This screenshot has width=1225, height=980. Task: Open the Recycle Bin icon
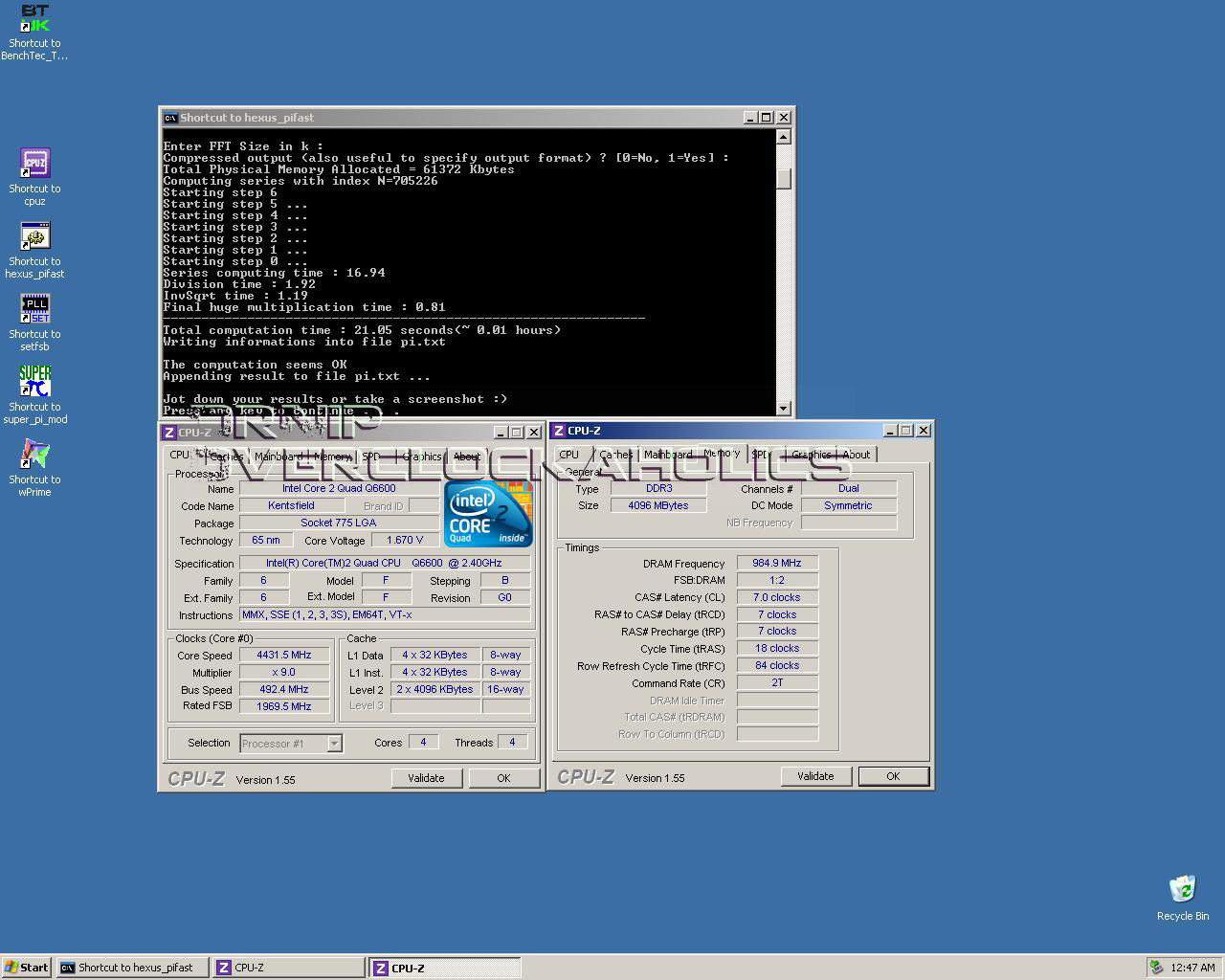click(1182, 889)
